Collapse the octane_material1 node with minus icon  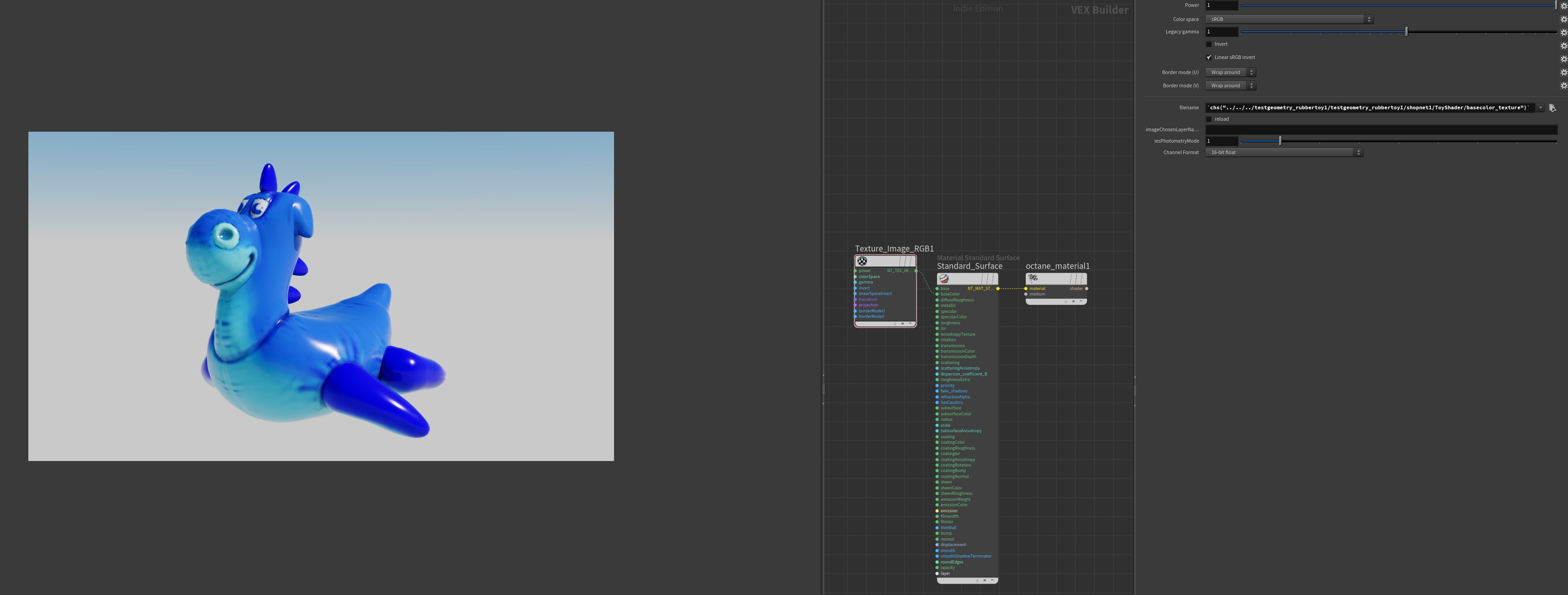point(1081,301)
